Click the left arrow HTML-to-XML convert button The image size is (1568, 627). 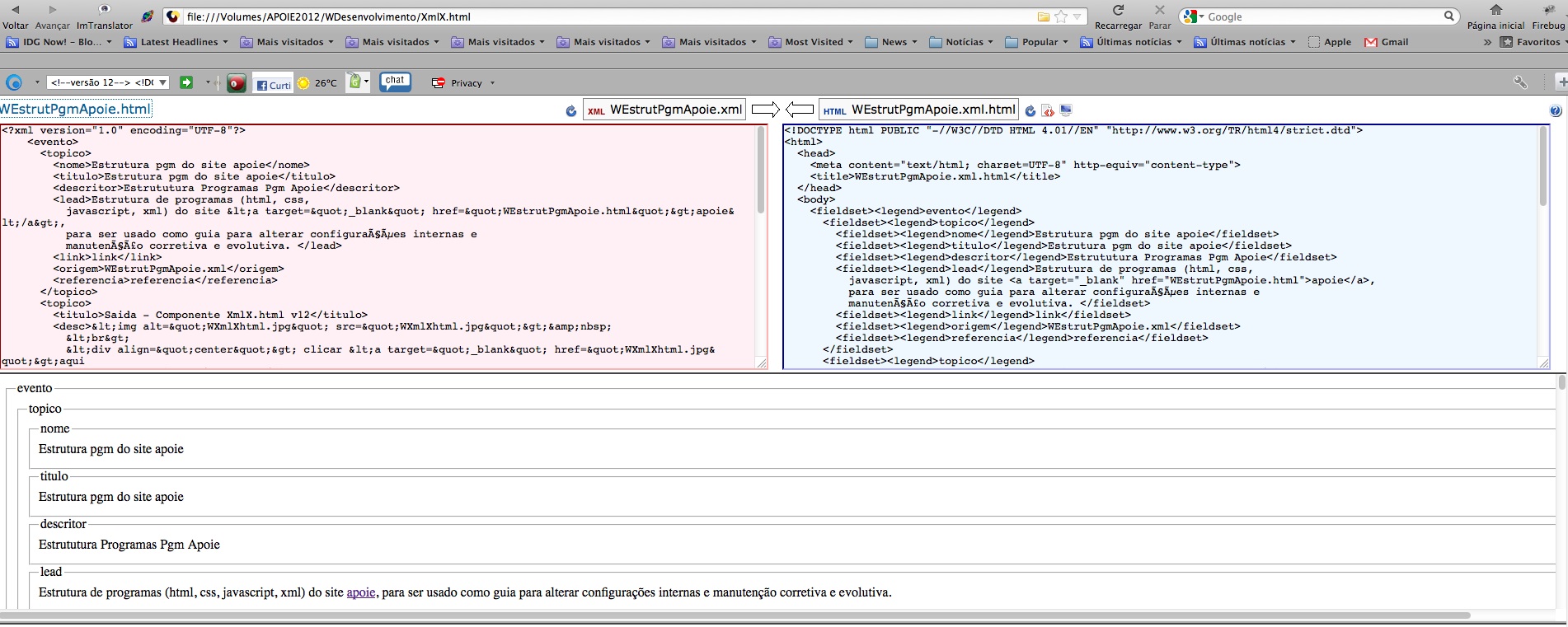click(799, 110)
